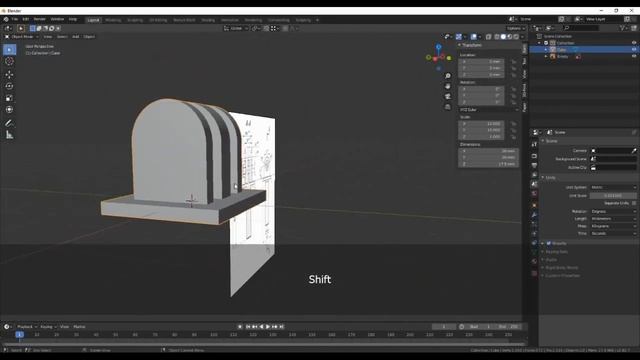
Task: Open the Rotation Degrees dropdown
Action: 613,211
